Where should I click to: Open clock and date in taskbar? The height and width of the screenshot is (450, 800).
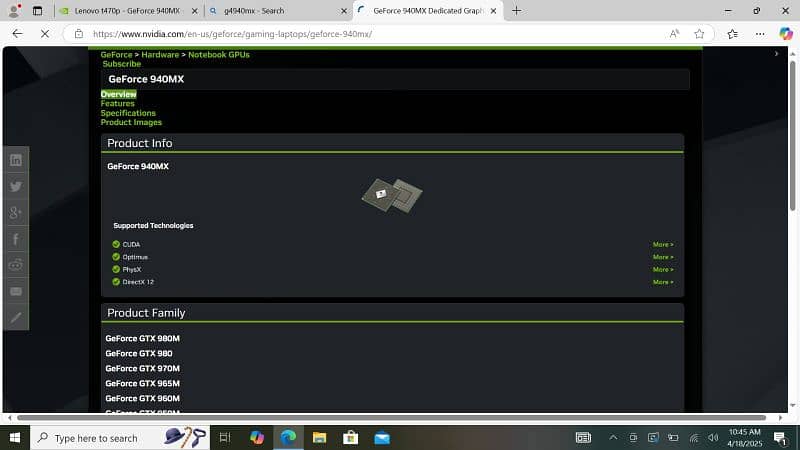(x=745, y=438)
